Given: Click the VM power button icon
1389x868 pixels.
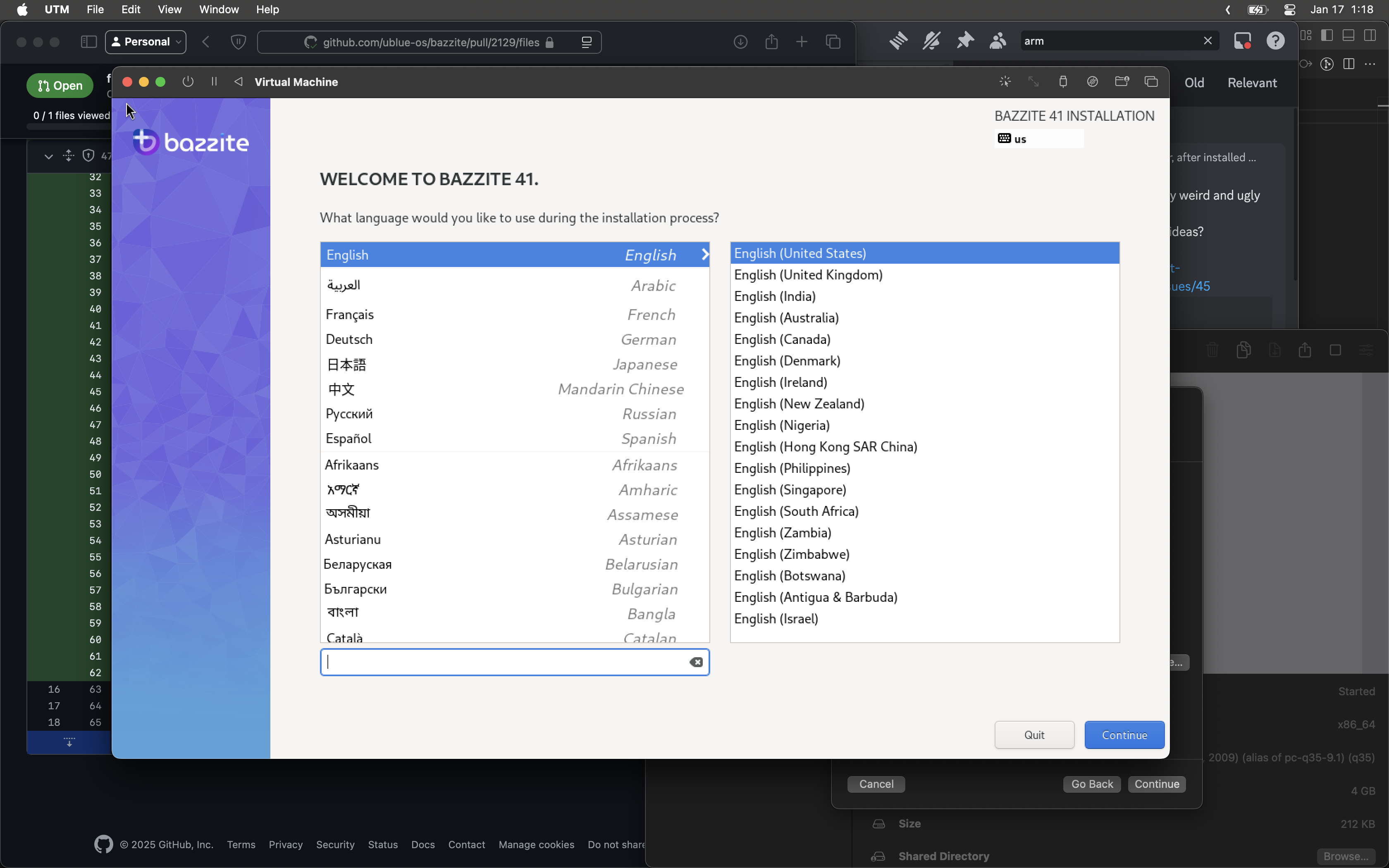Looking at the screenshot, I should coord(188,81).
